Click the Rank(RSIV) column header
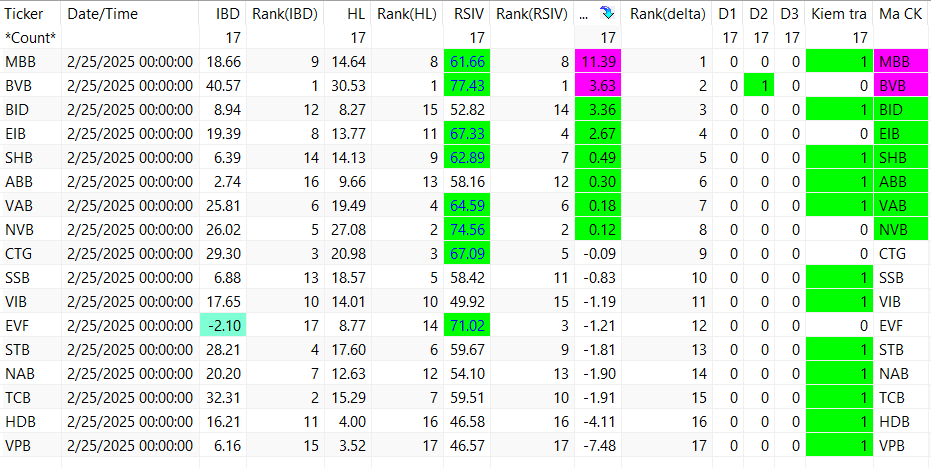The image size is (931, 468). pyautogui.click(x=532, y=13)
